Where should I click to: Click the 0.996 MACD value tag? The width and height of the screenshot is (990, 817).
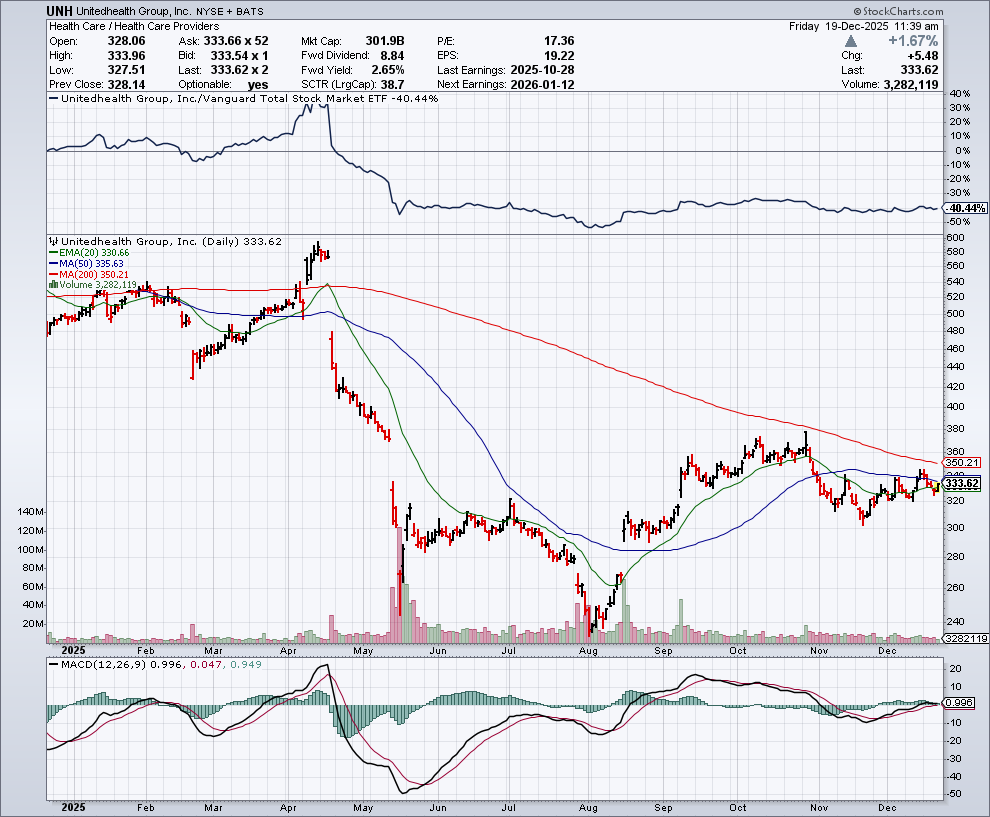[x=961, y=703]
